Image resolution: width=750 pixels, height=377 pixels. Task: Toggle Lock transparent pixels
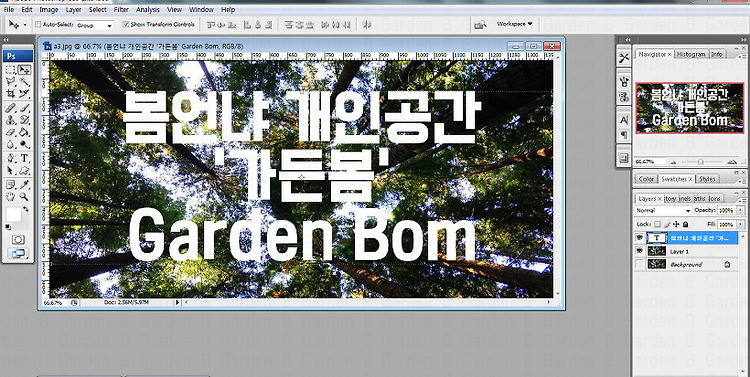point(657,224)
